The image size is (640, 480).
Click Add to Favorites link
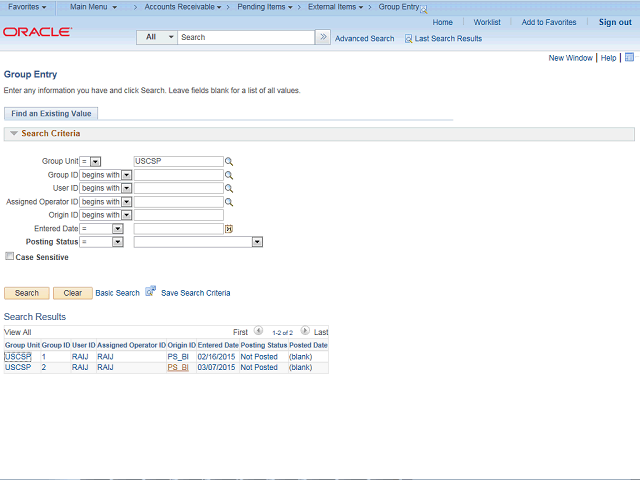click(549, 22)
